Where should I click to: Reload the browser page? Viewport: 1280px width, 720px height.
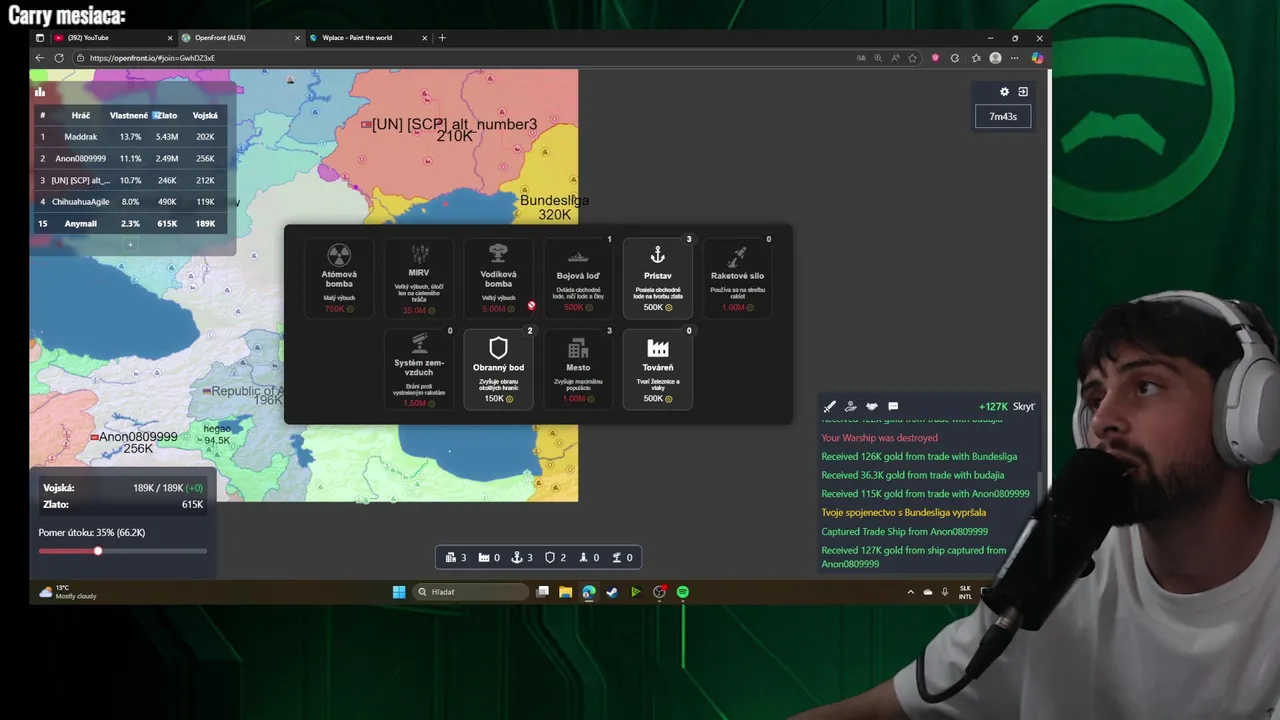tap(59, 58)
